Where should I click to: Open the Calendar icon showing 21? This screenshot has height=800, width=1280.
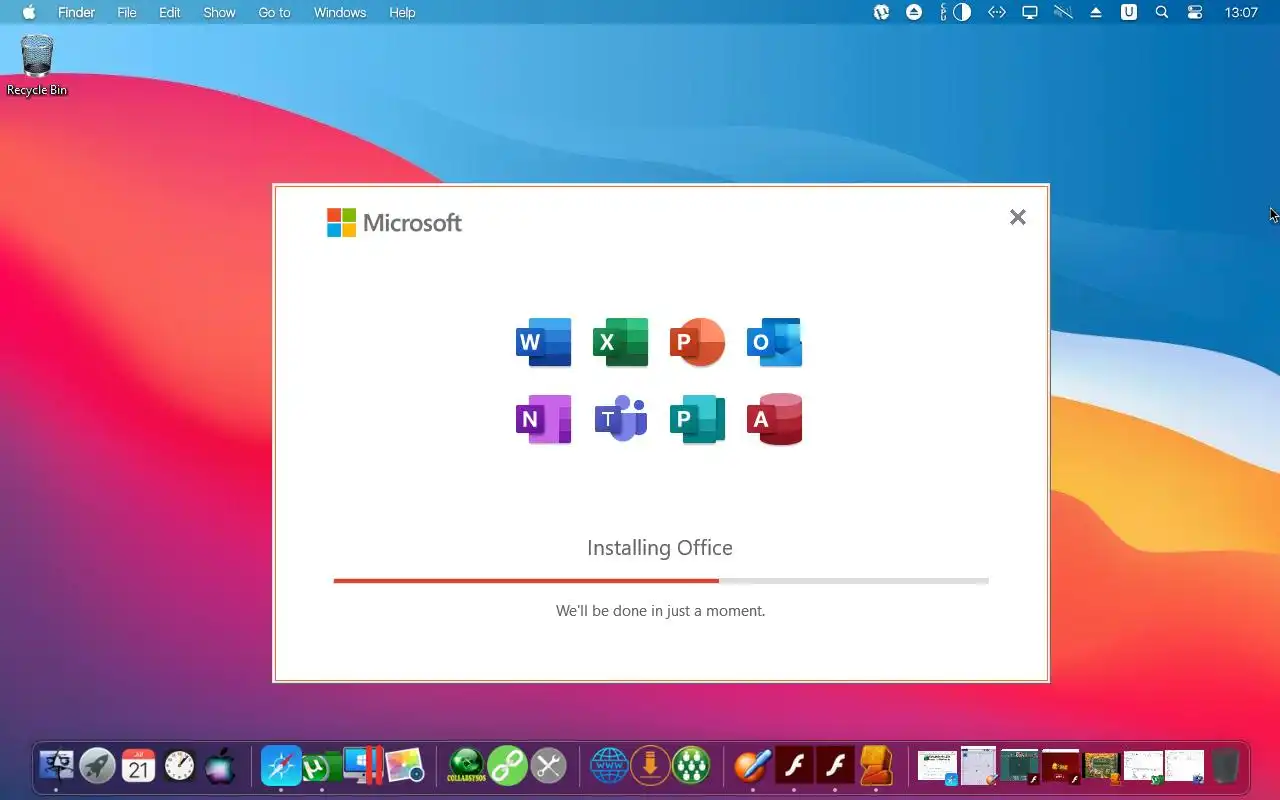139,766
